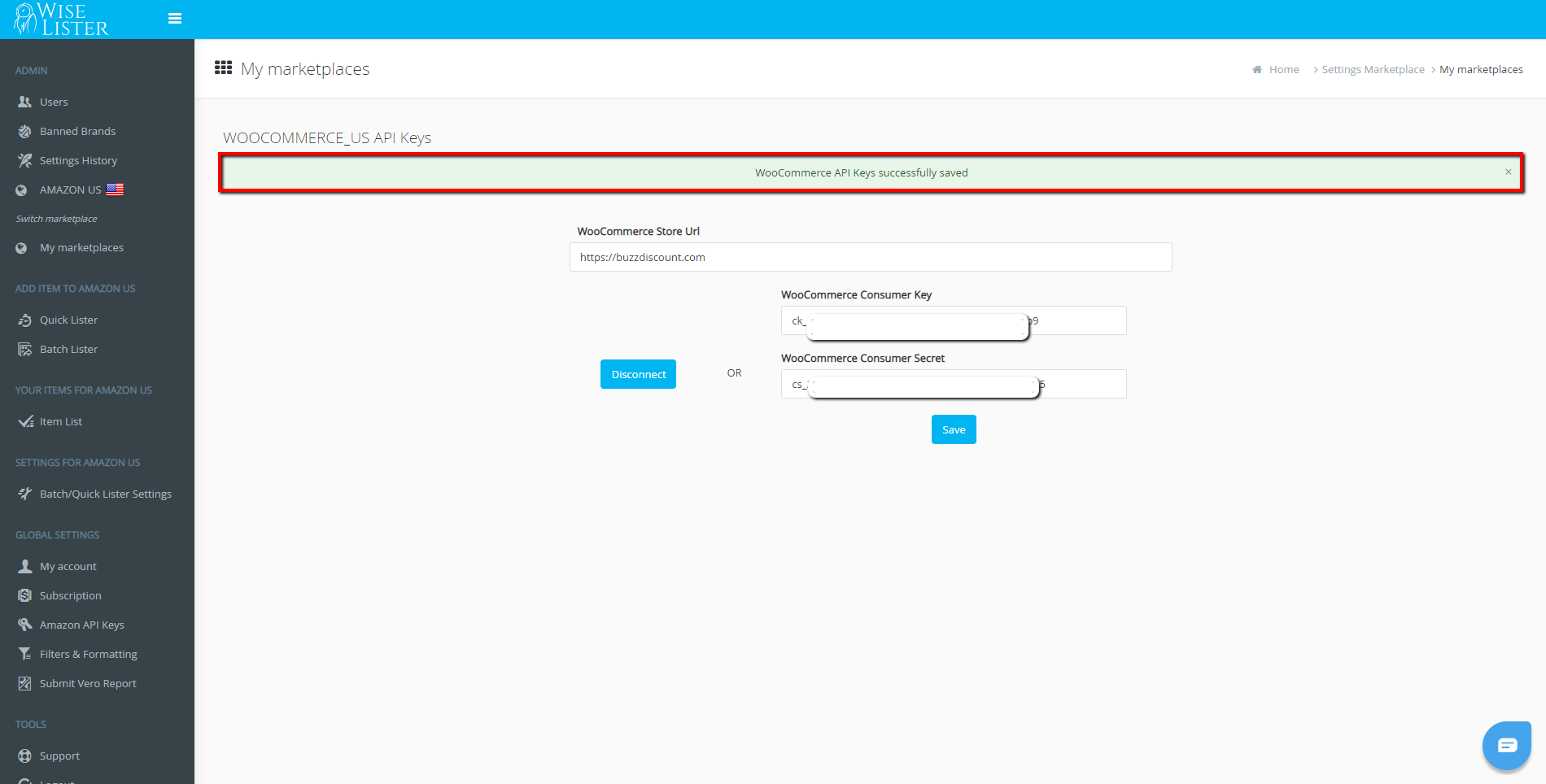This screenshot has height=784, width=1546.
Task: Open Quick Lister
Action: coord(68,320)
